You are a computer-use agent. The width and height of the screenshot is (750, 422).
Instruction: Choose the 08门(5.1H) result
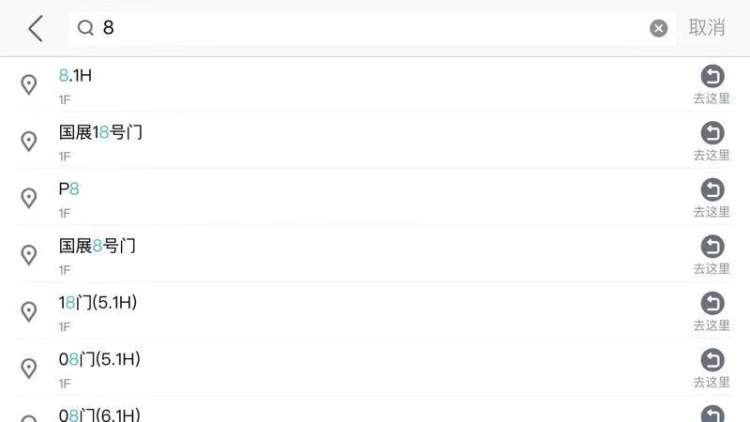[x=375, y=368]
